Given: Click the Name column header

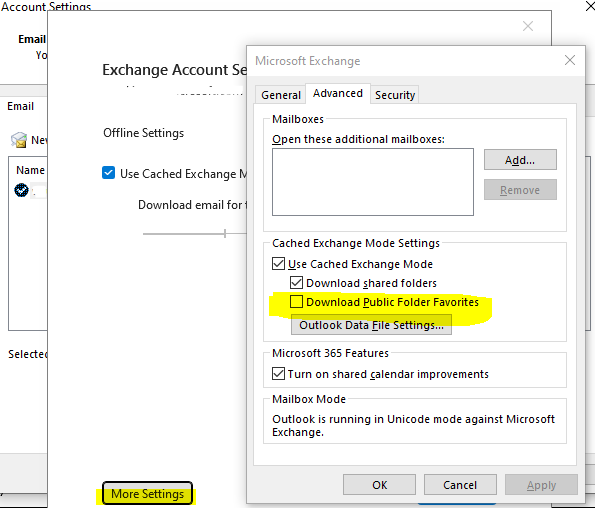Looking at the screenshot, I should [30, 170].
